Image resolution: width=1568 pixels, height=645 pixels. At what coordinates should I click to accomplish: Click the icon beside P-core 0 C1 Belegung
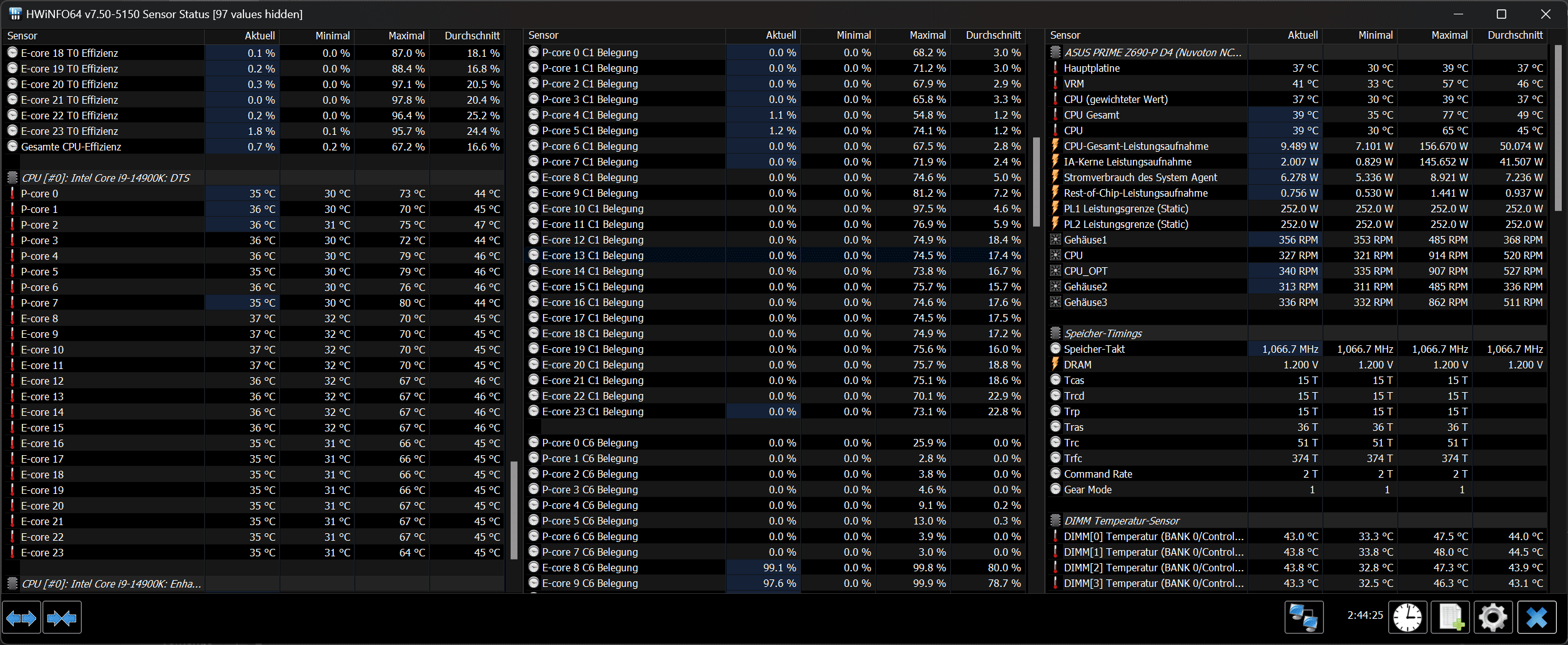534,52
